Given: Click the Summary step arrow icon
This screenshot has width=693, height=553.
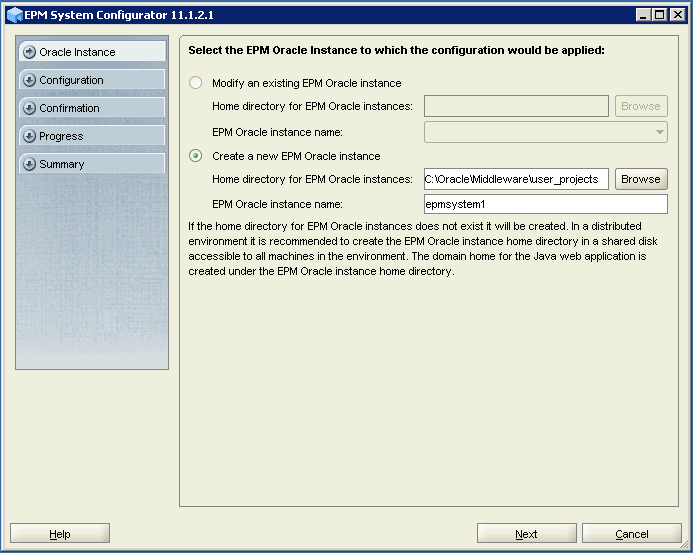Looking at the screenshot, I should [29, 164].
